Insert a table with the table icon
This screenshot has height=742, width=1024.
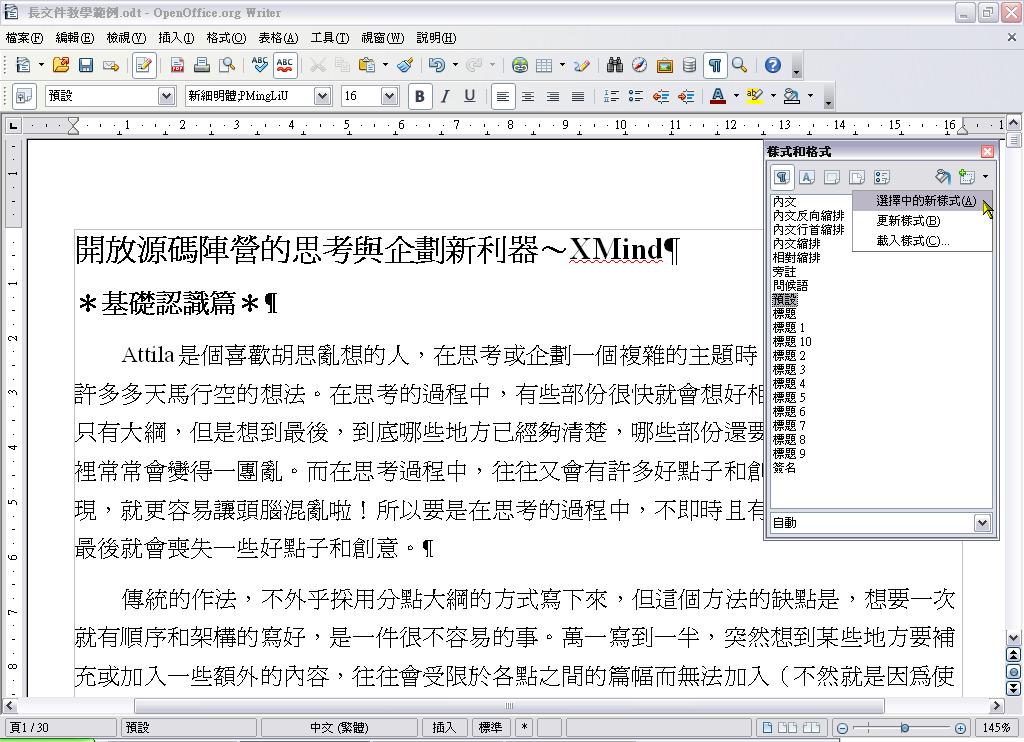(543, 65)
